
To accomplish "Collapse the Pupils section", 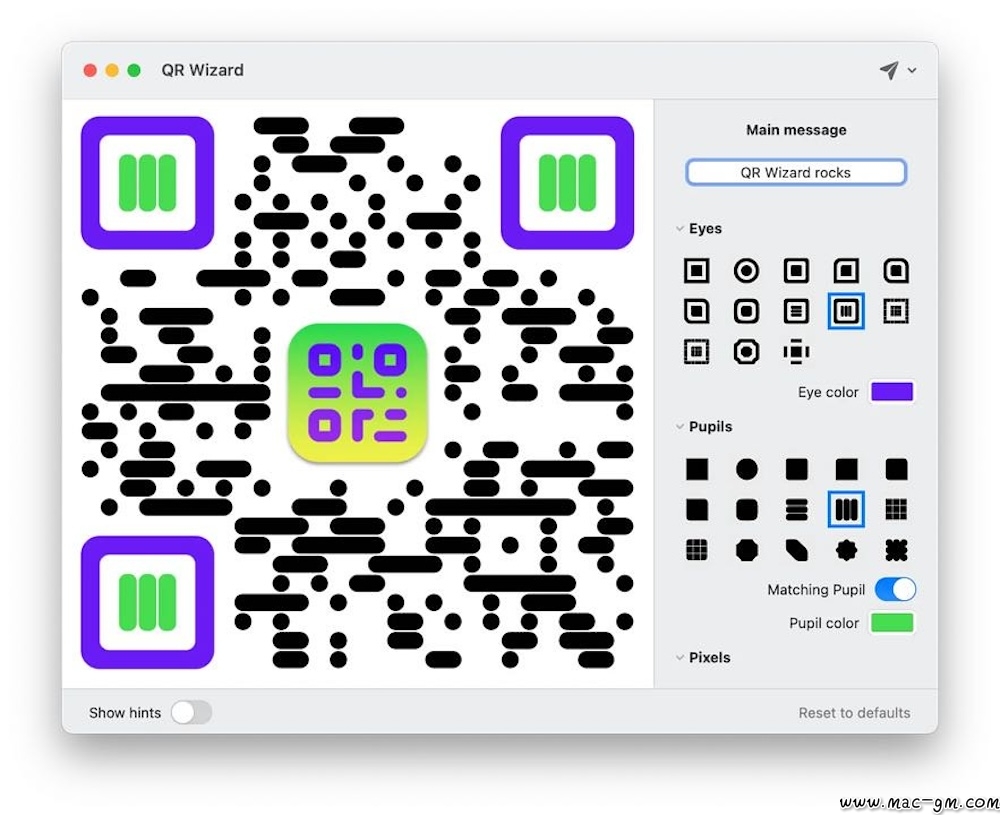I will click(680, 427).
